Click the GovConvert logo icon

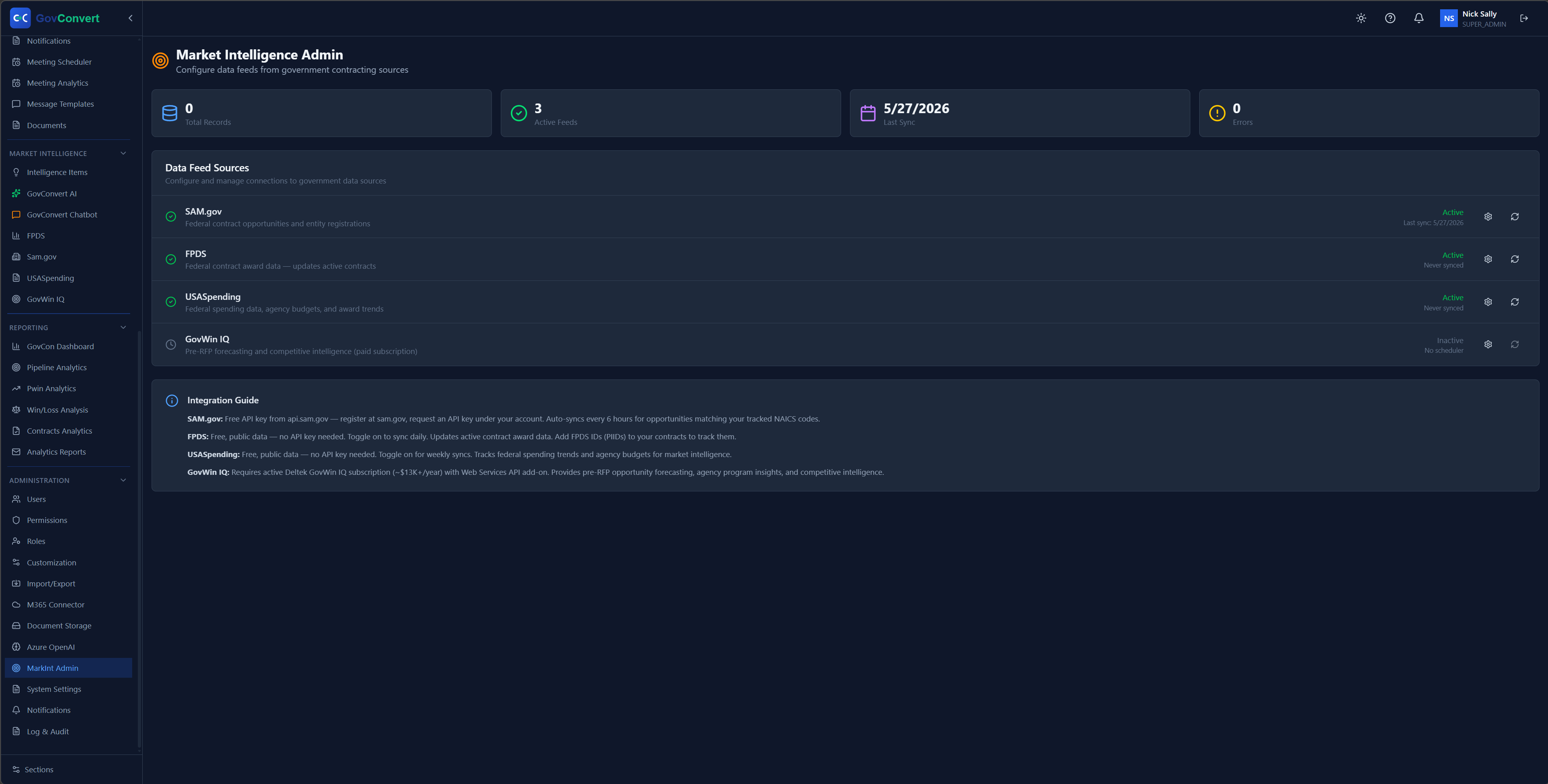click(21, 18)
